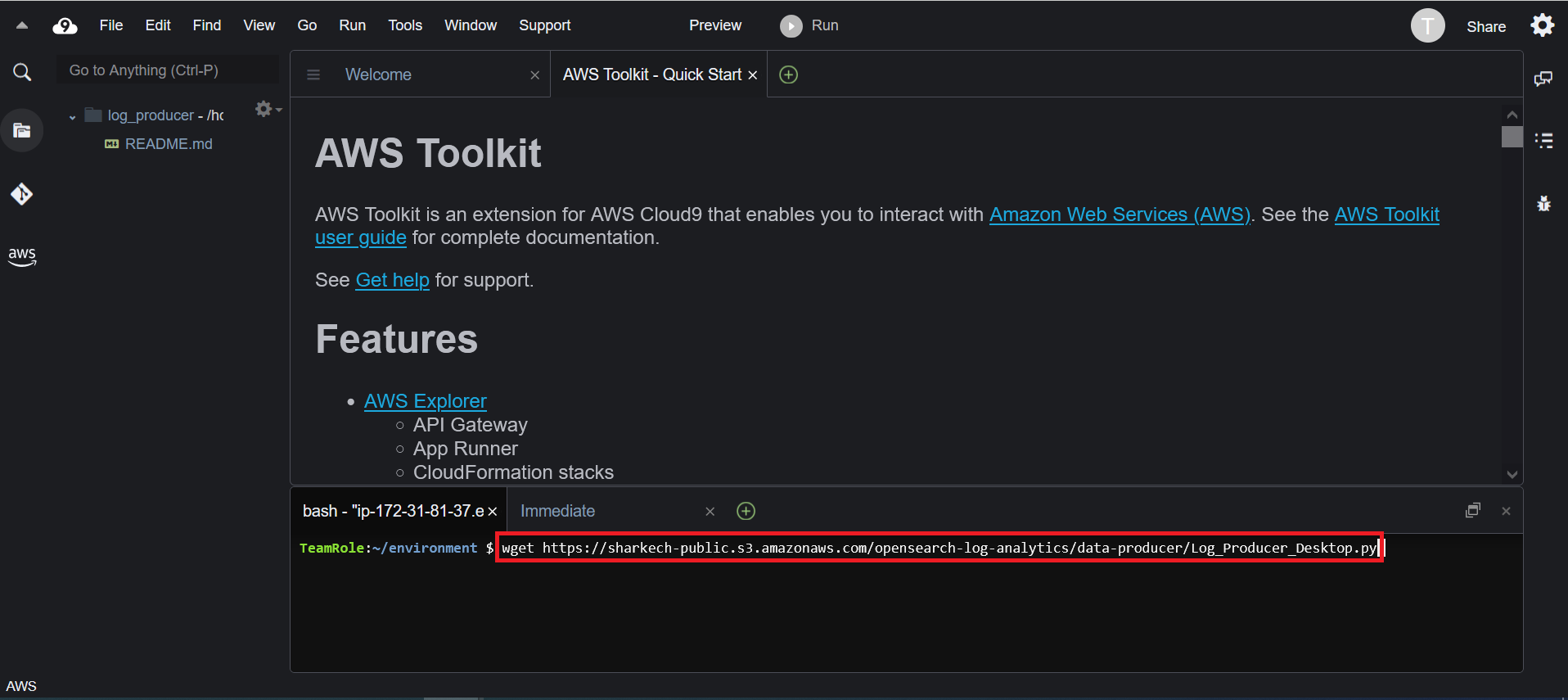Open the editor tab list menu icon
Screen dimensions: 1568x700
pyautogui.click(x=313, y=75)
